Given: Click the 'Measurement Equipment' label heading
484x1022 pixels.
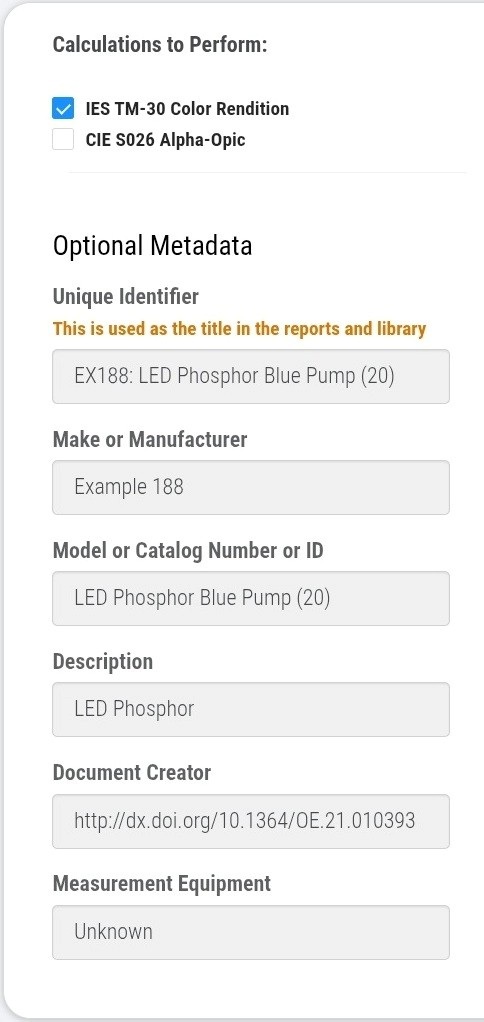Looking at the screenshot, I should (x=162, y=884).
